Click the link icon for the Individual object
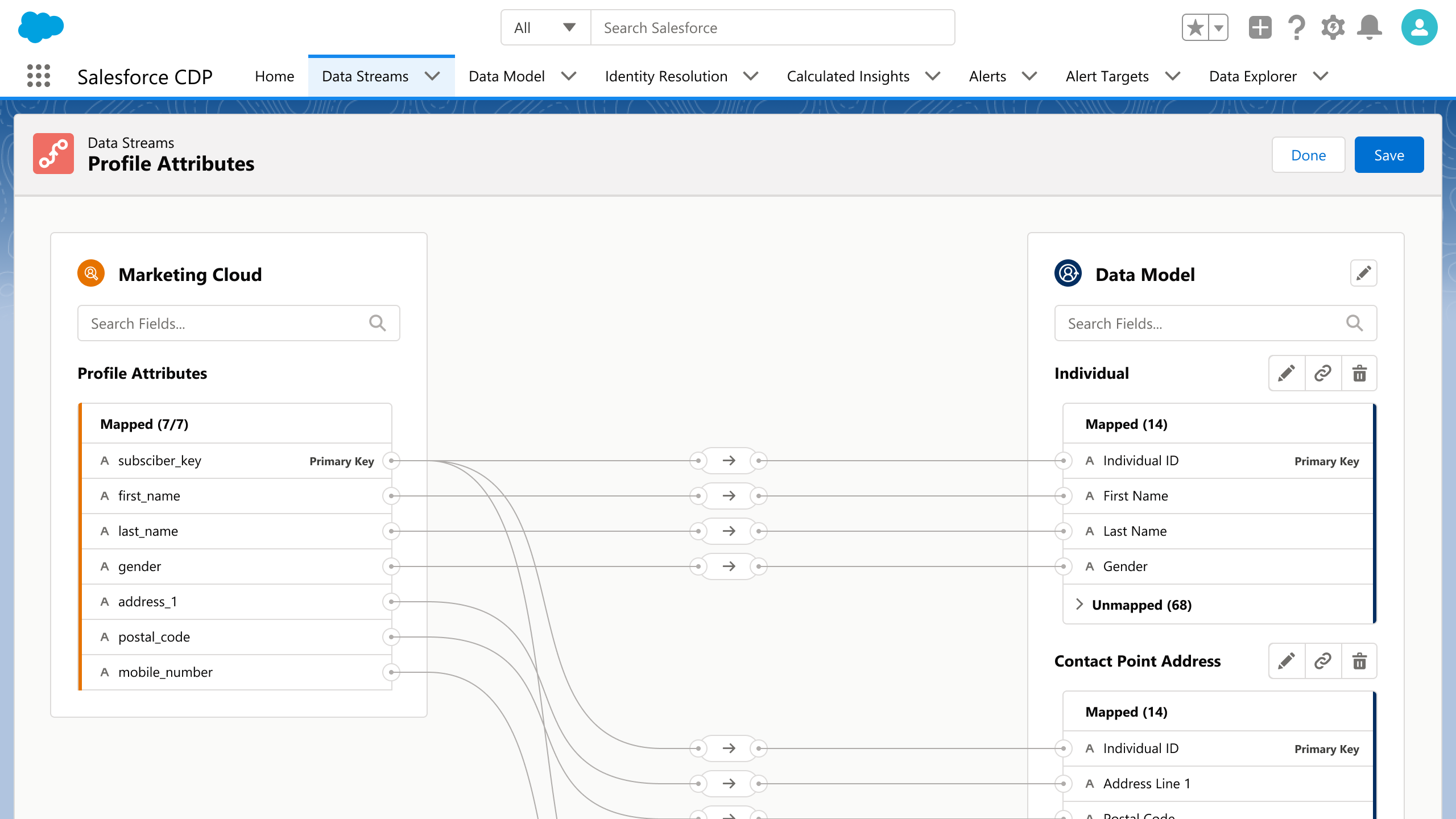 tap(1322, 373)
